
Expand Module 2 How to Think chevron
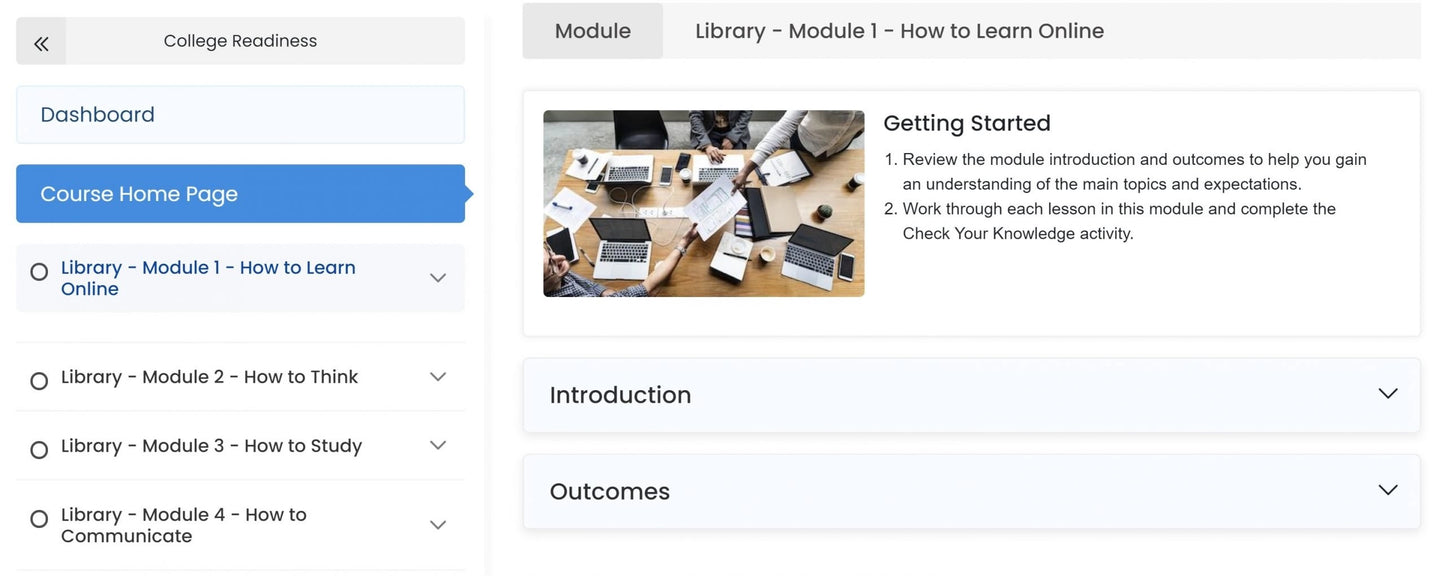[437, 377]
